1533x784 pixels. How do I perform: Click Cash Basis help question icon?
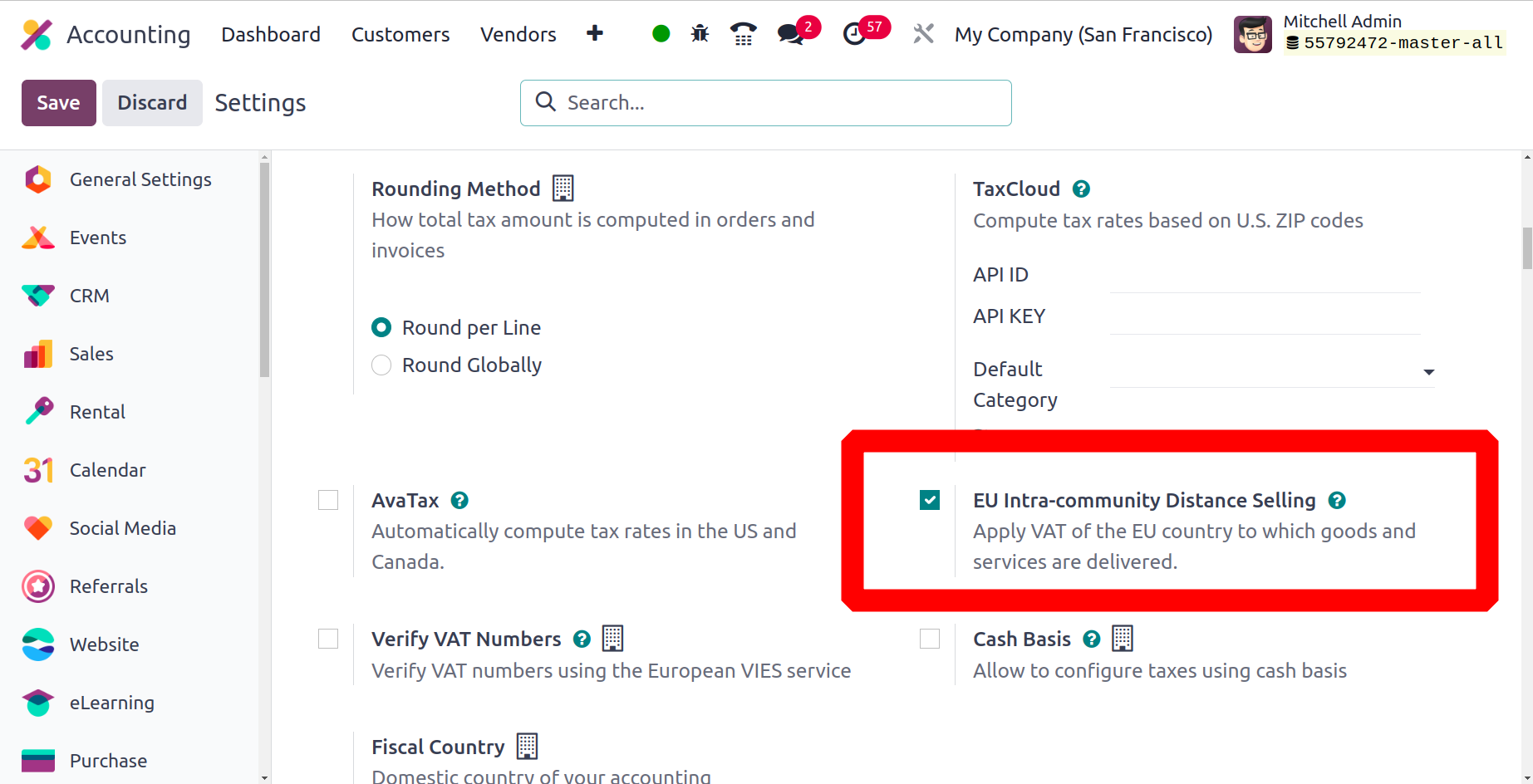pyautogui.click(x=1092, y=639)
